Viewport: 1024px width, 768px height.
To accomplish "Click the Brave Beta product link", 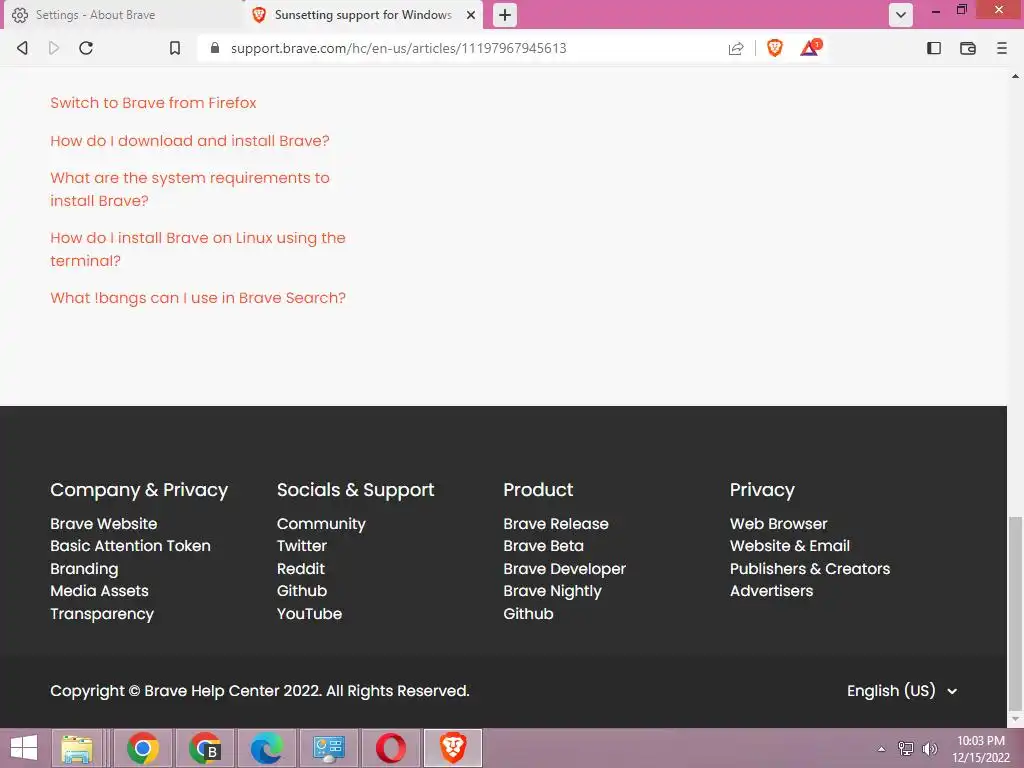I will pos(543,546).
